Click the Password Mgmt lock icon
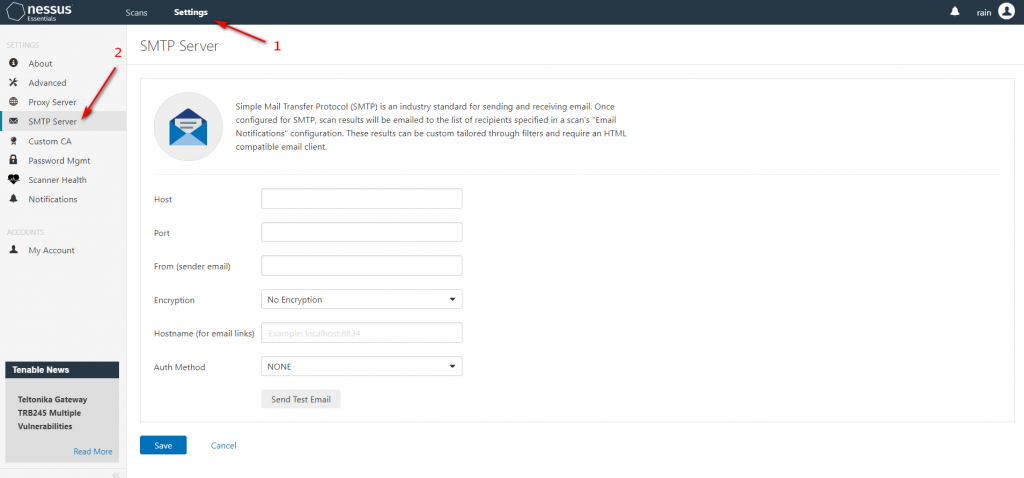Image resolution: width=1024 pixels, height=478 pixels. click(14, 160)
